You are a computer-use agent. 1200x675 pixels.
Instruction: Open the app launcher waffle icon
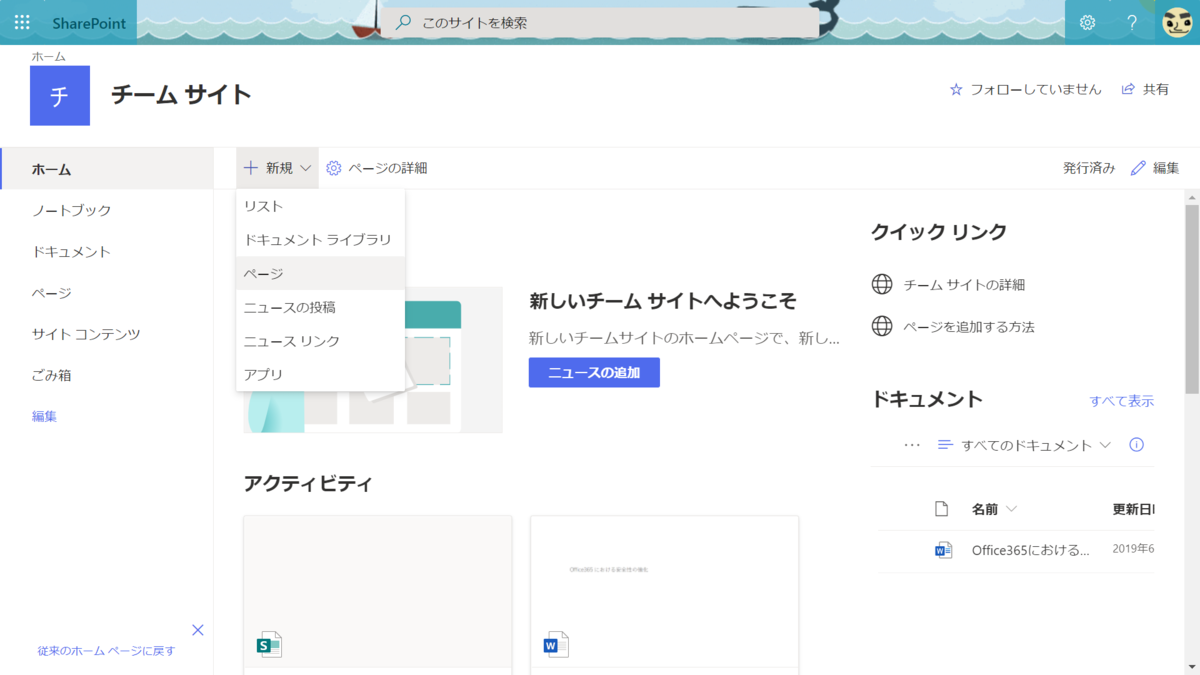[x=22, y=22]
